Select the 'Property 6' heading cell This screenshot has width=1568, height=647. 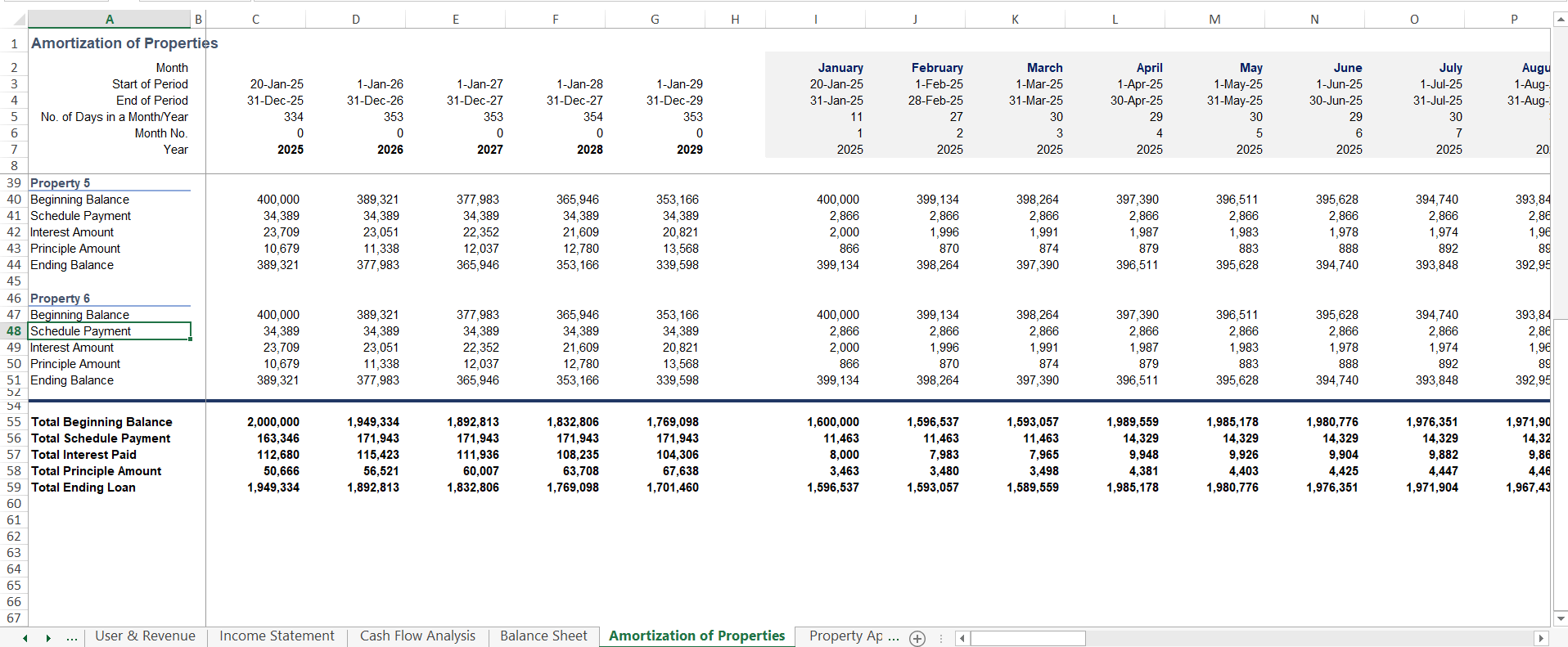coord(110,299)
